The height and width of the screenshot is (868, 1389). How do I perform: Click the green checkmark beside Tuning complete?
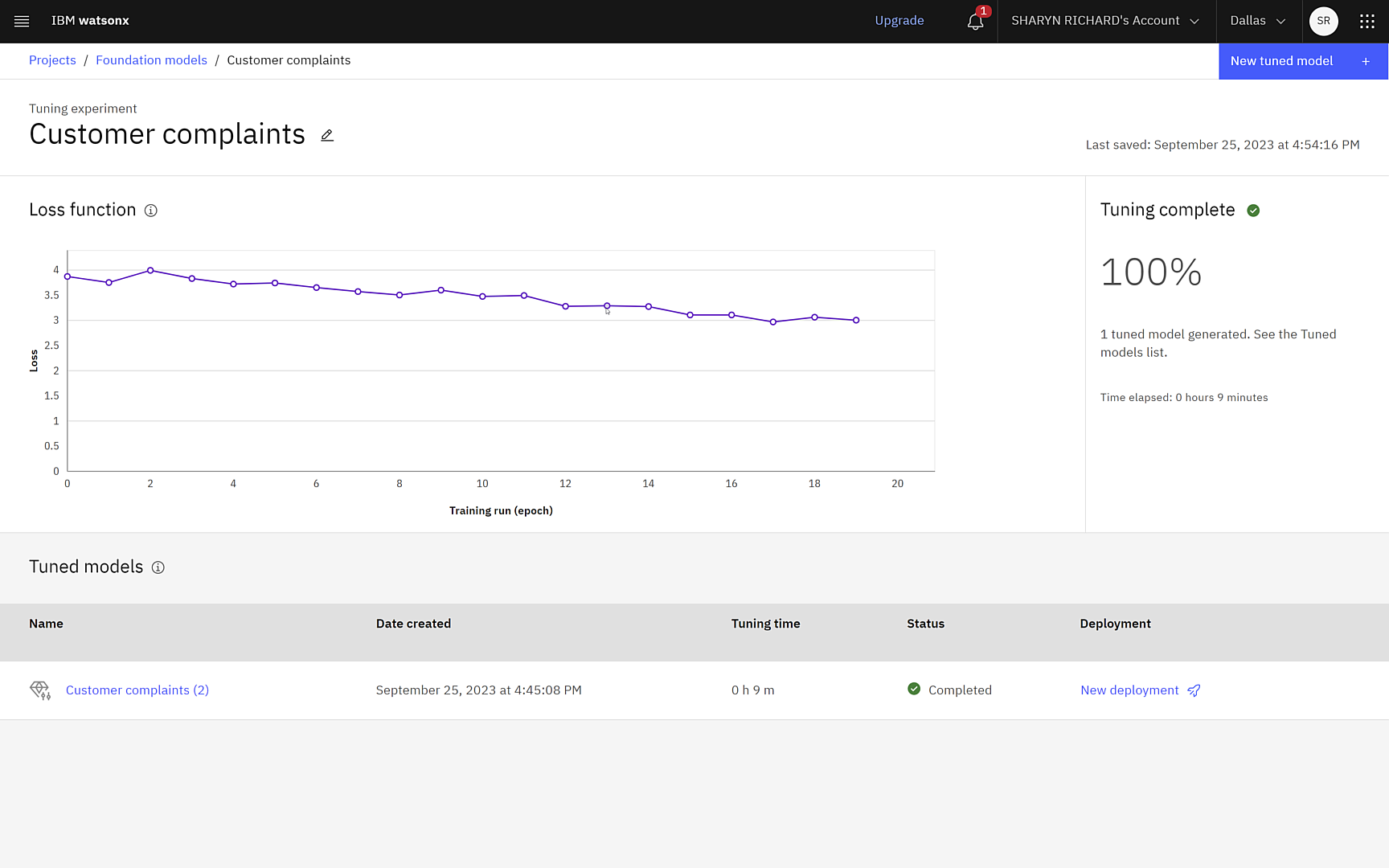1254,211
